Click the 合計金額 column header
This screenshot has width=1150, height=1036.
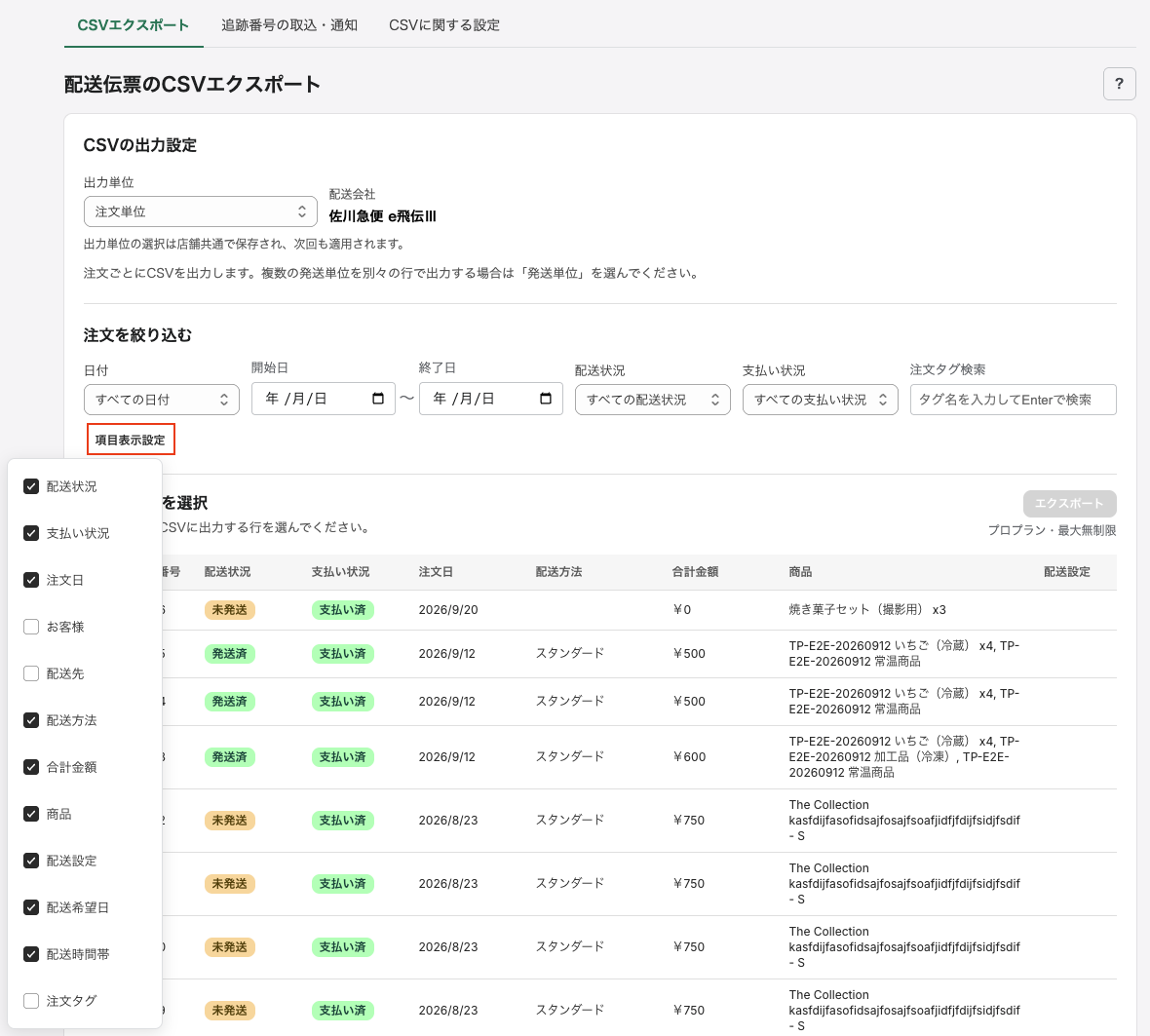pyautogui.click(x=695, y=572)
